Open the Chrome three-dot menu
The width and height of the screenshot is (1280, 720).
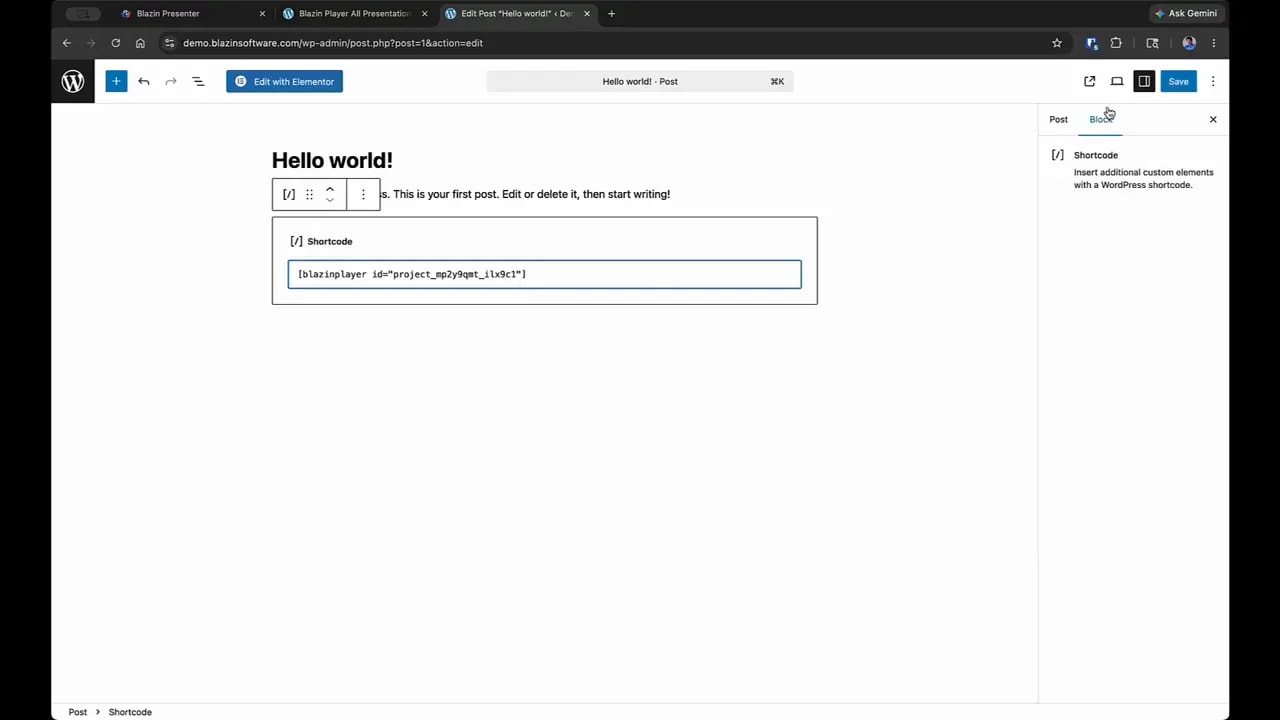click(1213, 43)
